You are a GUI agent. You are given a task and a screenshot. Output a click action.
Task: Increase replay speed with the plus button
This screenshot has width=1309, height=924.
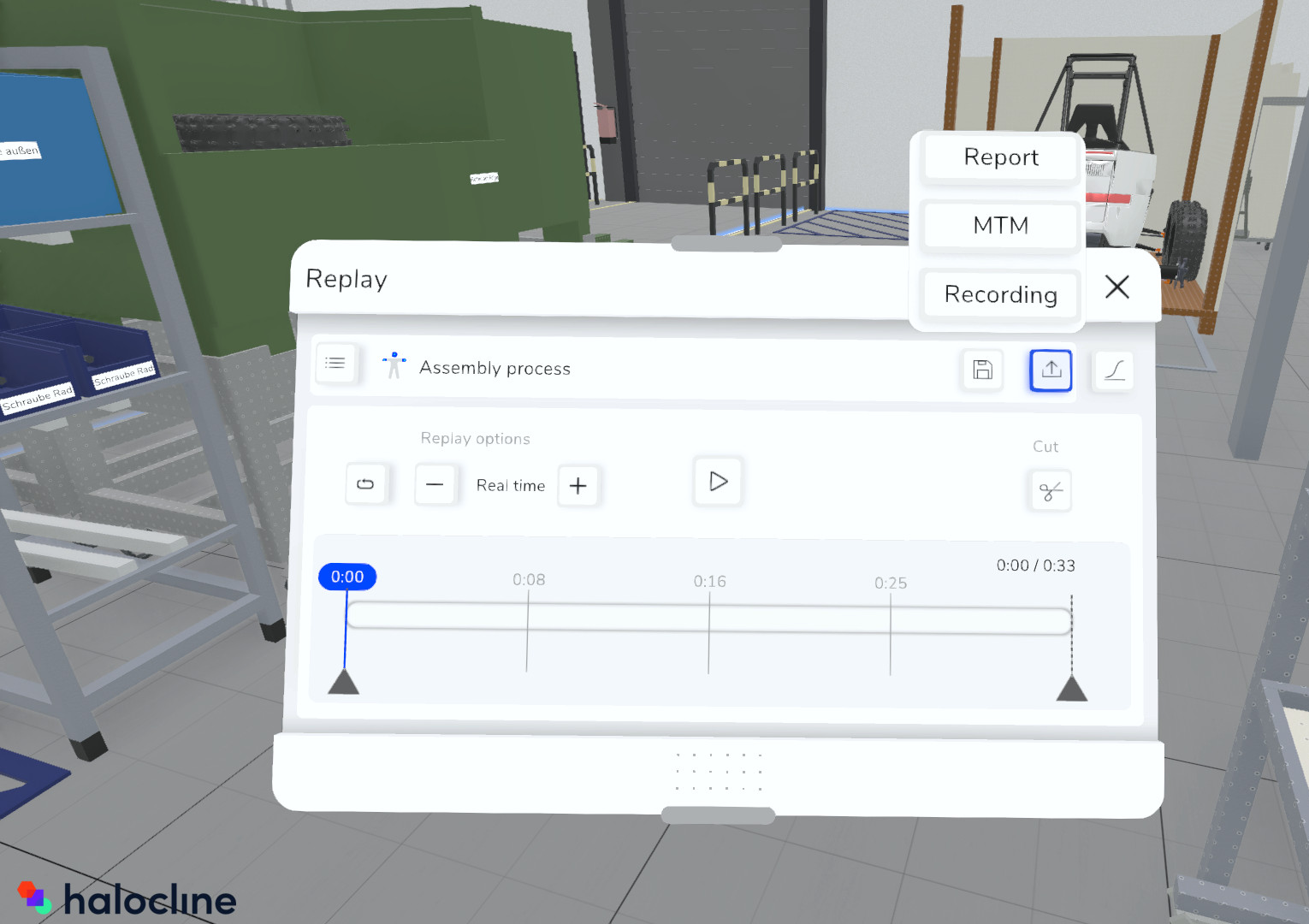click(x=578, y=485)
